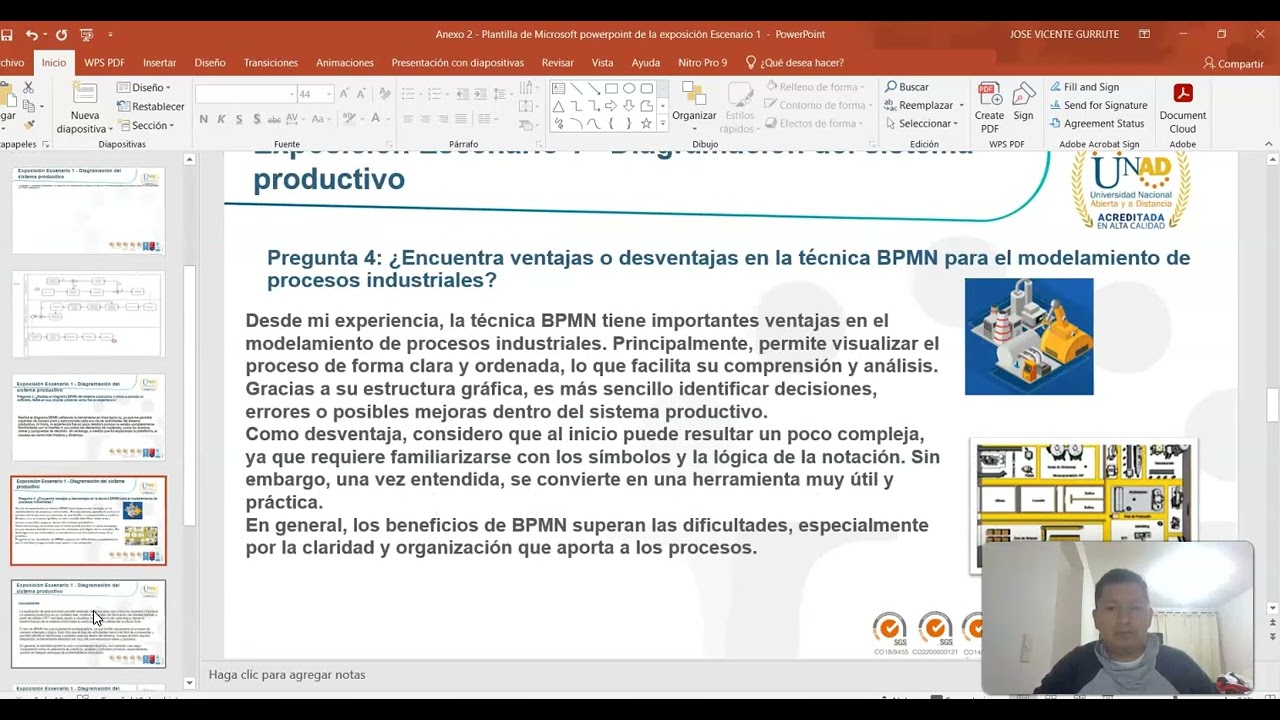Screen dimensions: 1280x720
Task: Undo the last action
Action: point(32,35)
